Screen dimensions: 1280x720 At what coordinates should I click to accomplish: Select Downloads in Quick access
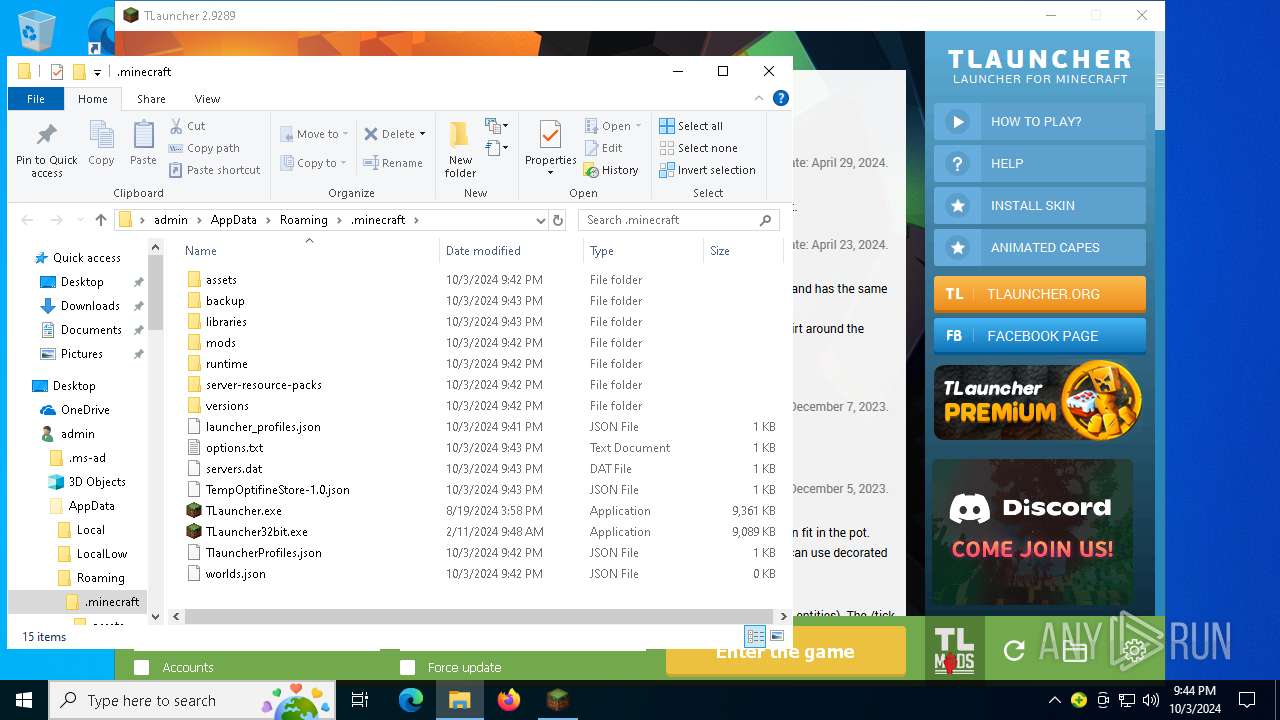[x=90, y=306]
